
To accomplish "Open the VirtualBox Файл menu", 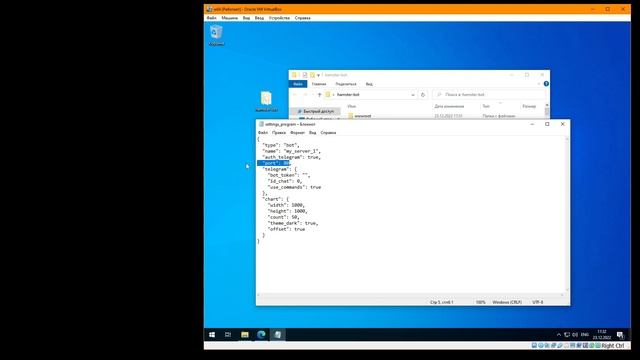I will click(x=211, y=18).
